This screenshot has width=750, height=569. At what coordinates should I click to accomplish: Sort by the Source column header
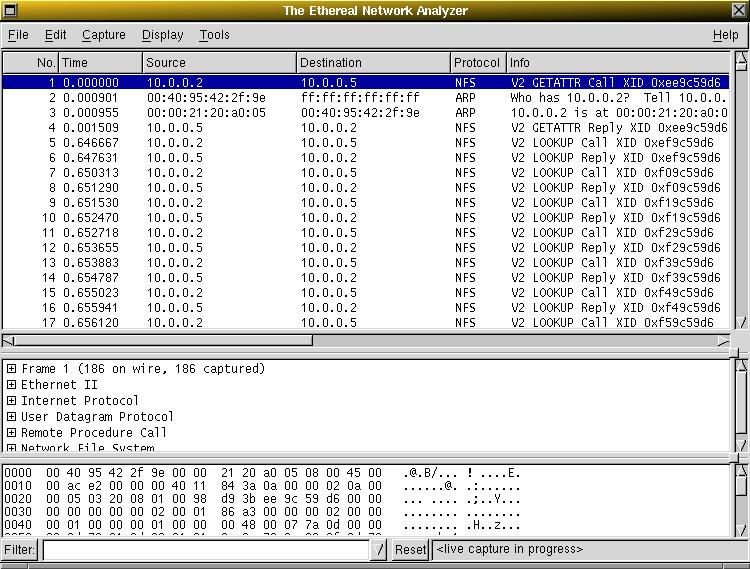coord(219,63)
